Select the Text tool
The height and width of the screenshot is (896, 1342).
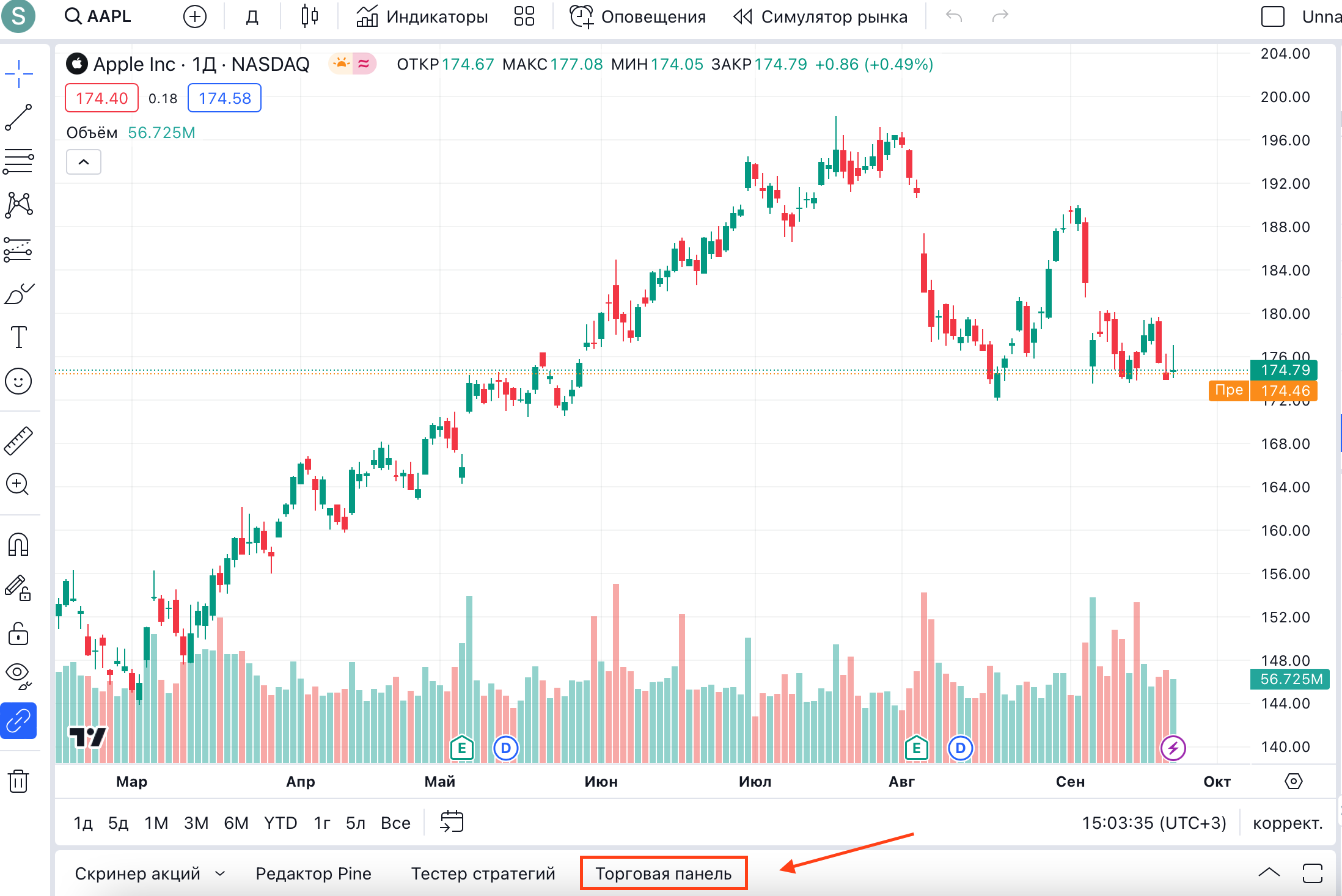click(x=18, y=337)
